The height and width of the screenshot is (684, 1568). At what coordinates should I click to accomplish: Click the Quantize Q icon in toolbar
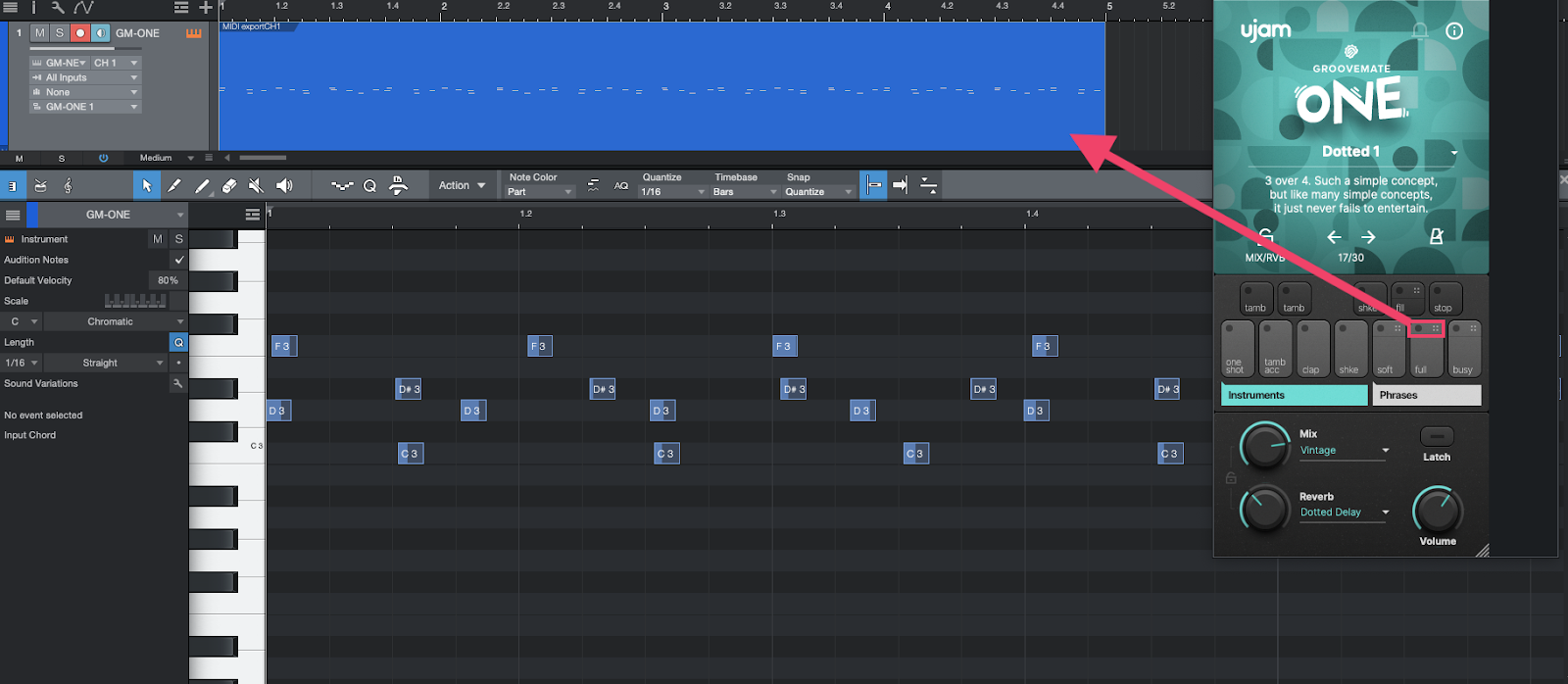[x=369, y=185]
